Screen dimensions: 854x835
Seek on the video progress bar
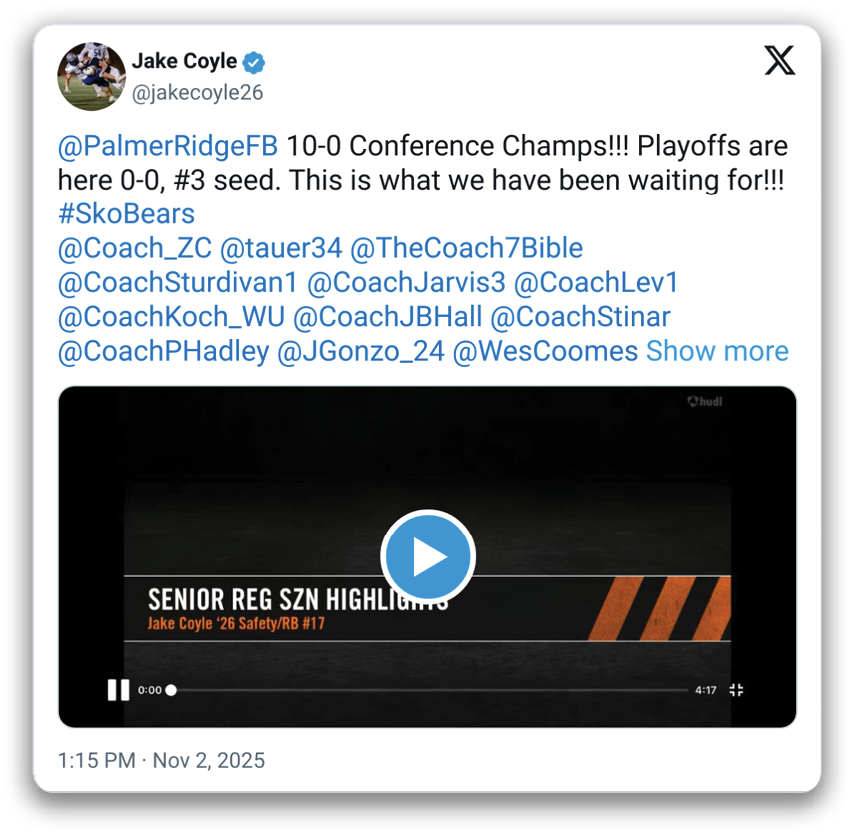(430, 690)
